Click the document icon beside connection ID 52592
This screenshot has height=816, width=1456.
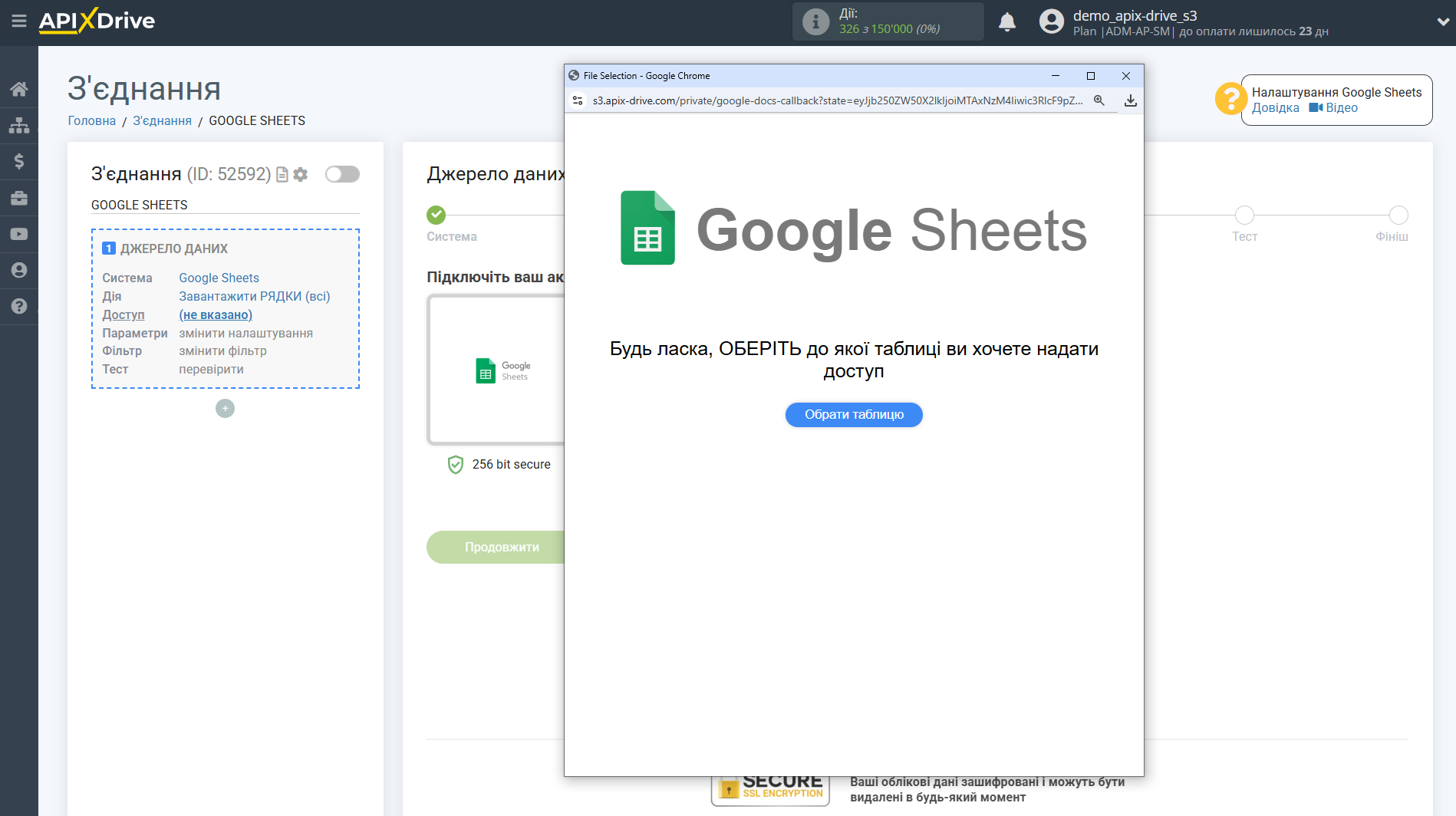pos(282,174)
